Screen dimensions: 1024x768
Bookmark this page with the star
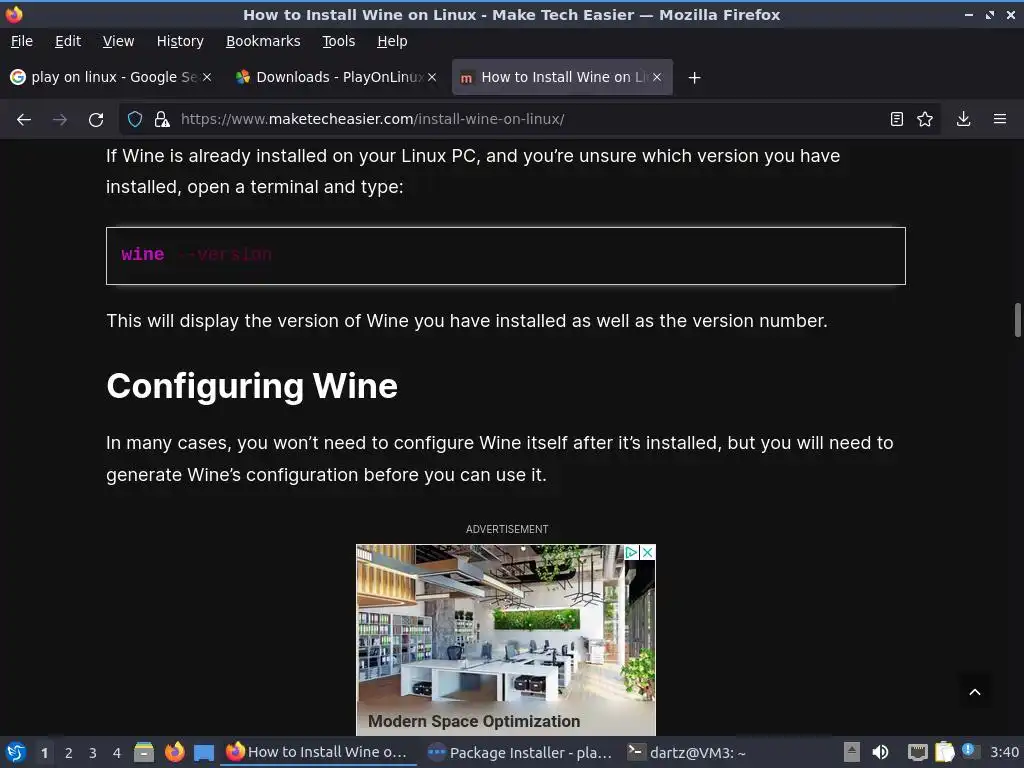[x=925, y=119]
